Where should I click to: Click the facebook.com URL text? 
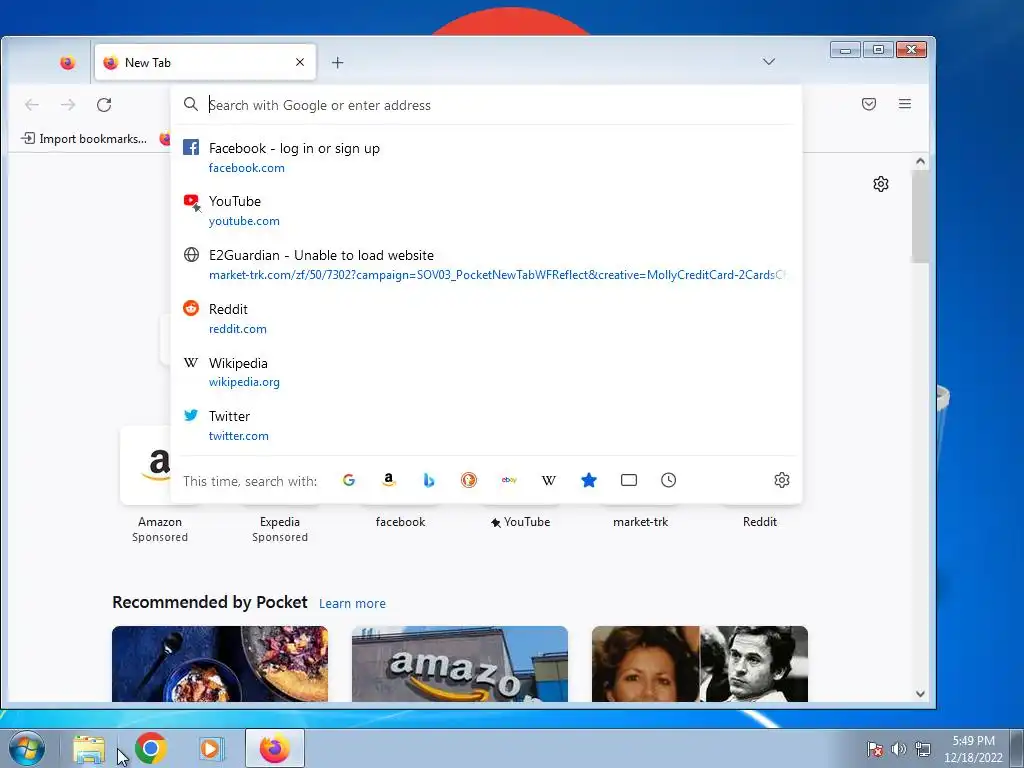coord(246,168)
